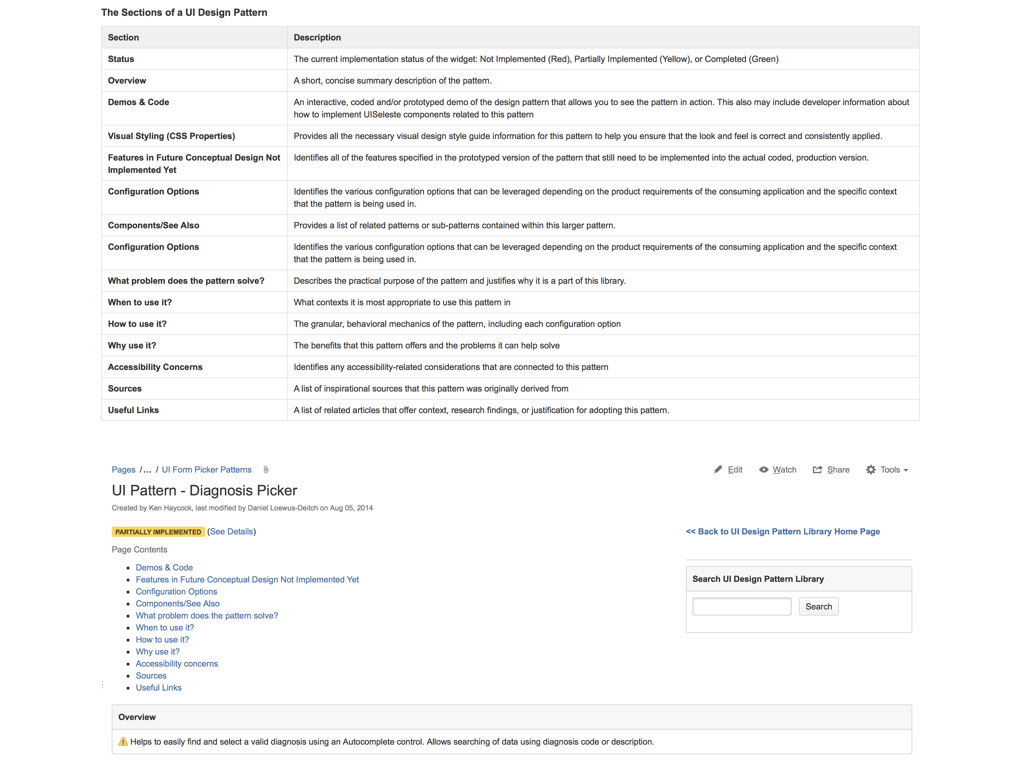
Task: Jump to Accessibility concerns contents link
Action: [x=177, y=664]
